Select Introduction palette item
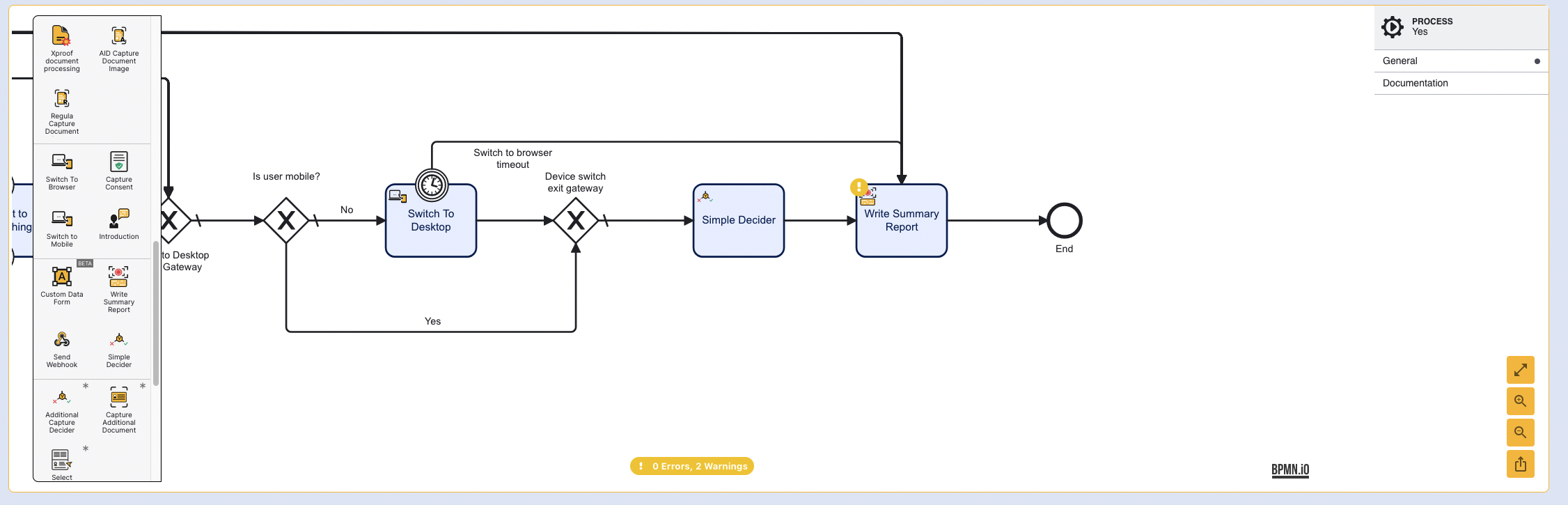This screenshot has width=1568, height=505. pyautogui.click(x=119, y=224)
